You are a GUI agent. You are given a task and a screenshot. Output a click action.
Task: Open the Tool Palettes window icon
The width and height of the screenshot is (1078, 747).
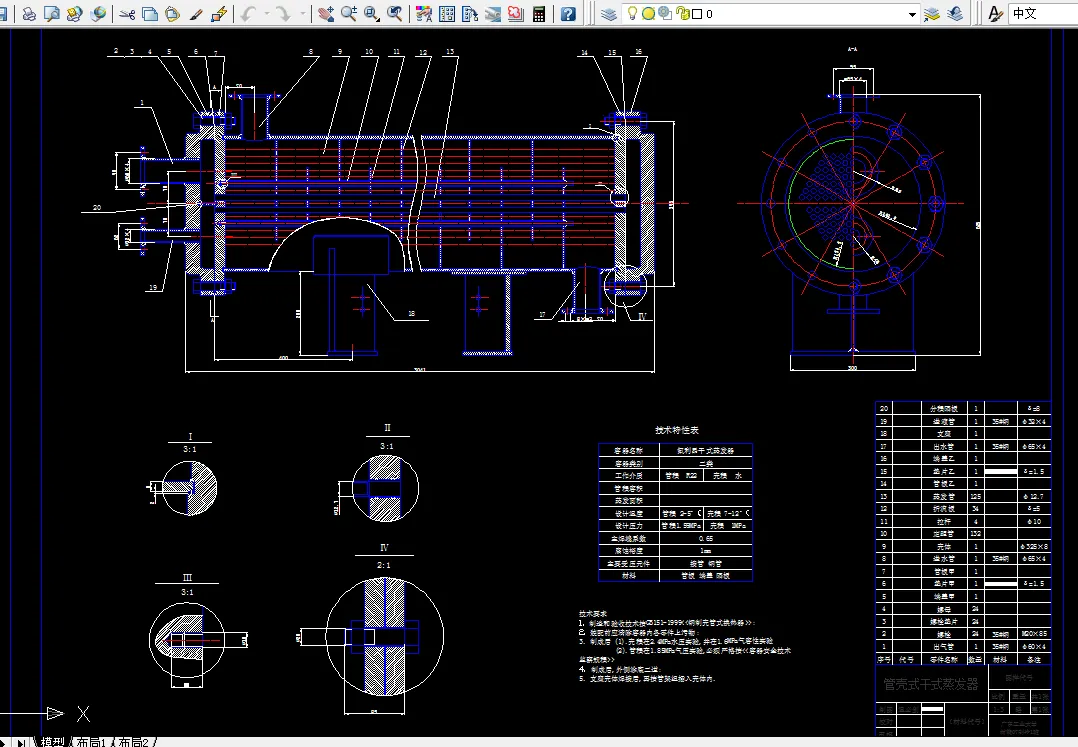coord(470,13)
